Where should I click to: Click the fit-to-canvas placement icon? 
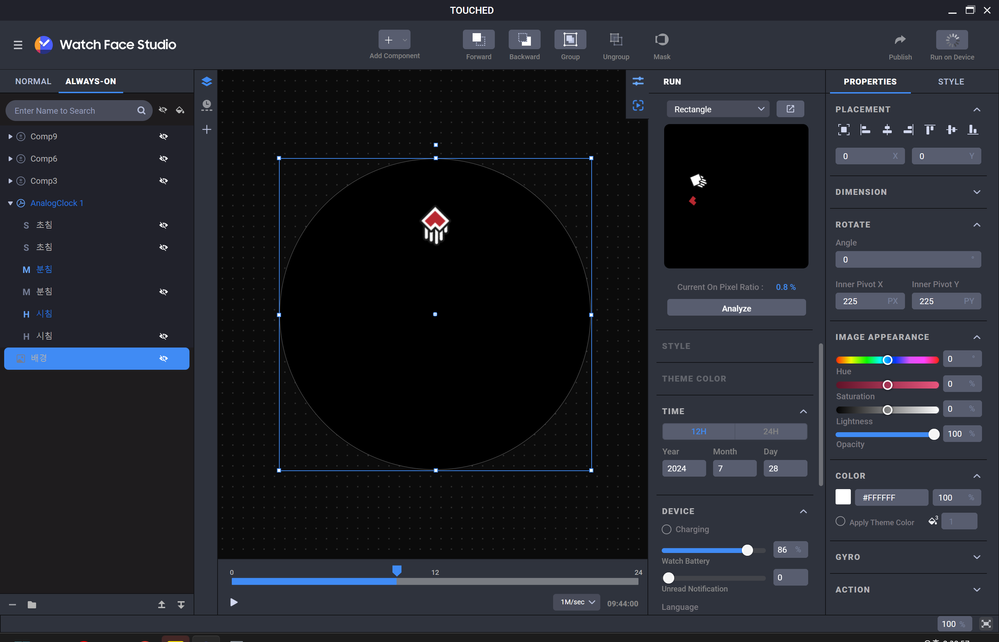click(844, 130)
